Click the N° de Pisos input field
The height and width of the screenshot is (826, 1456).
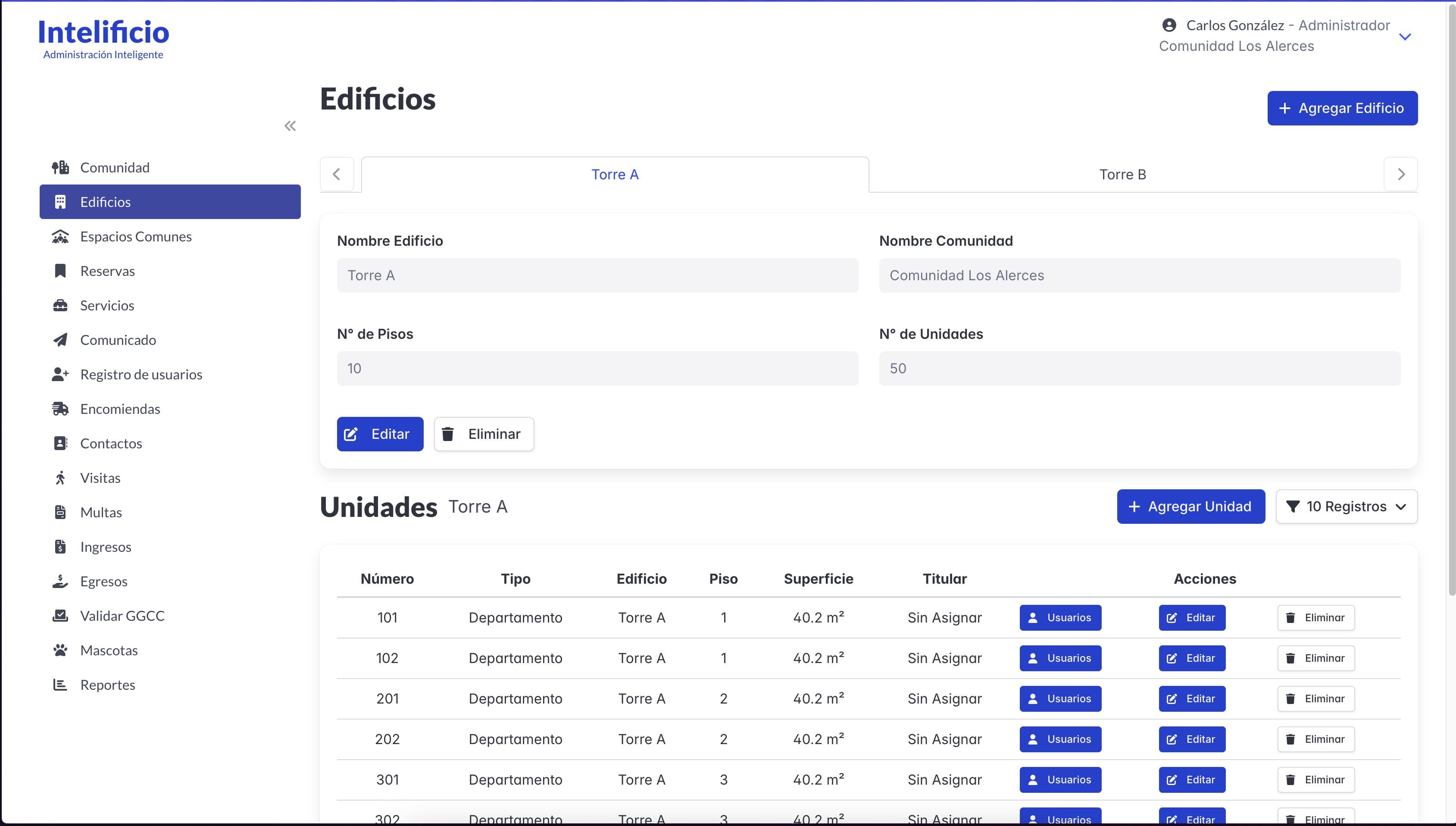(597, 368)
